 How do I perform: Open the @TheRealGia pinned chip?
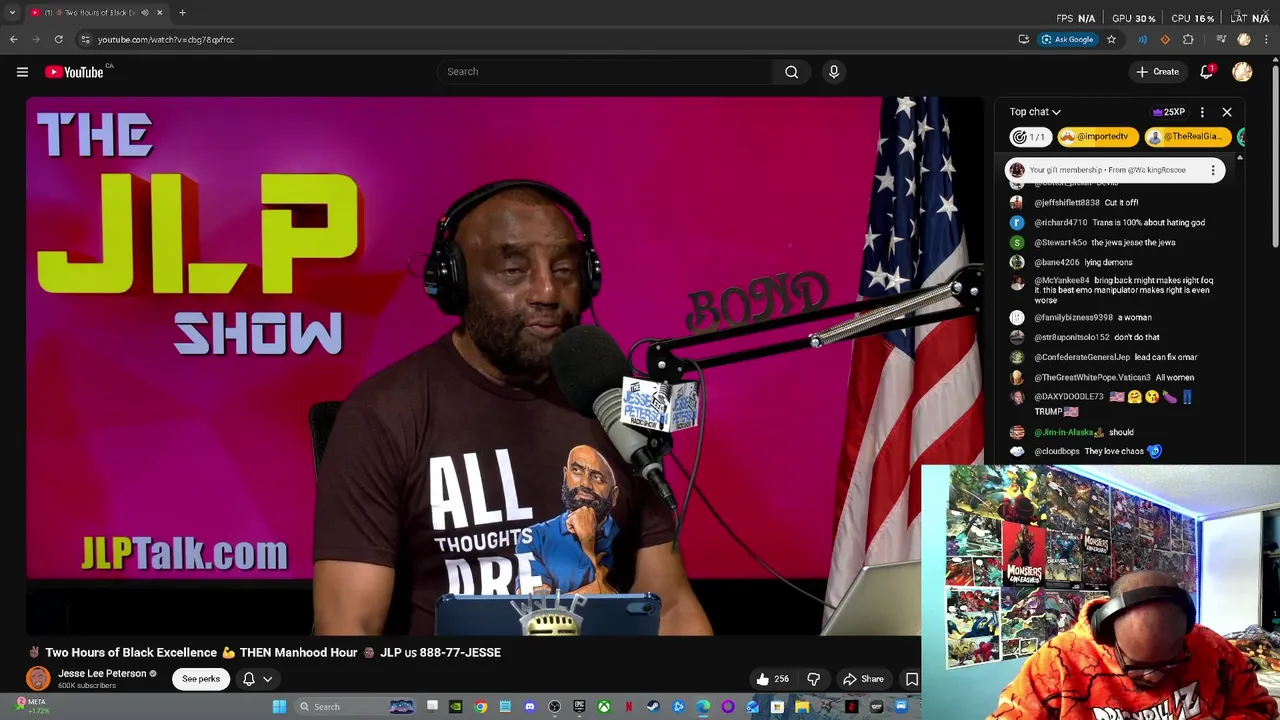point(1187,137)
